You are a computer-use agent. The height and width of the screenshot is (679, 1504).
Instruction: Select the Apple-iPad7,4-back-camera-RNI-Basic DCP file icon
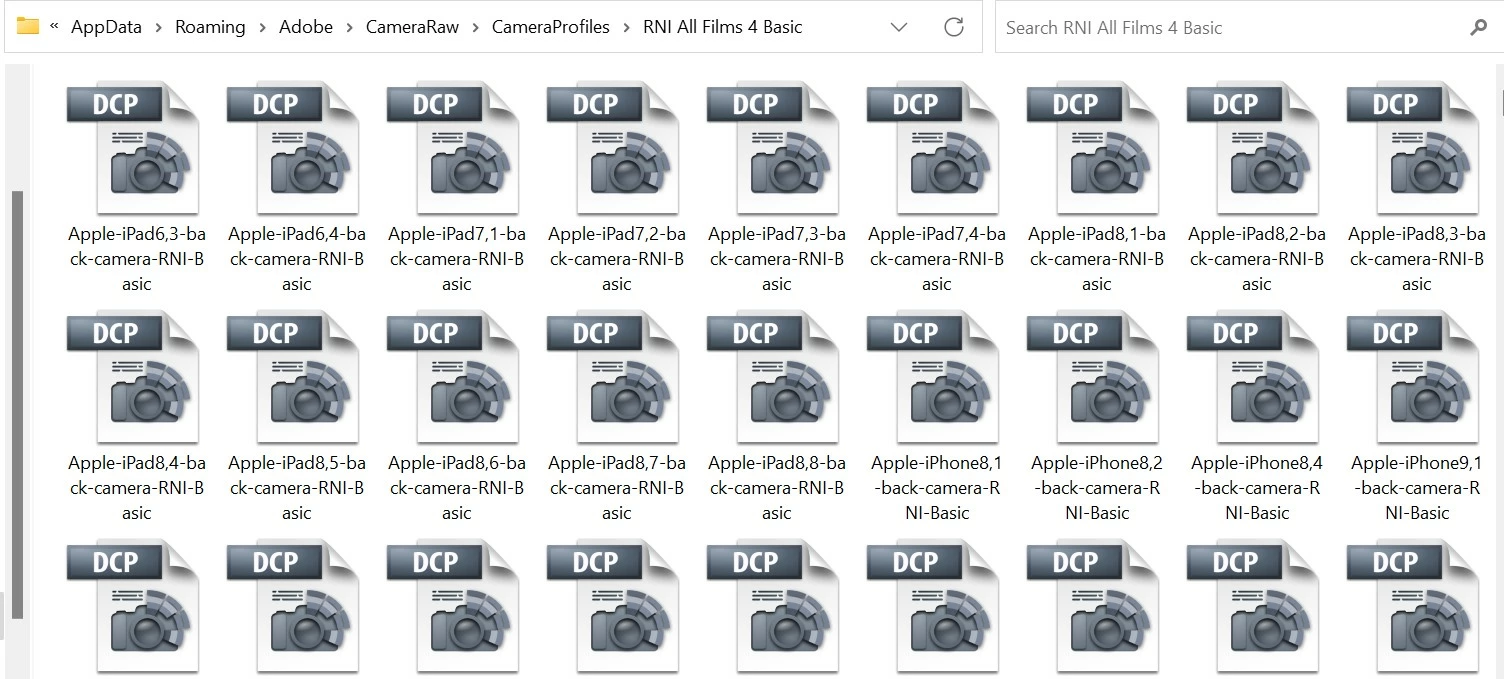[x=933, y=148]
